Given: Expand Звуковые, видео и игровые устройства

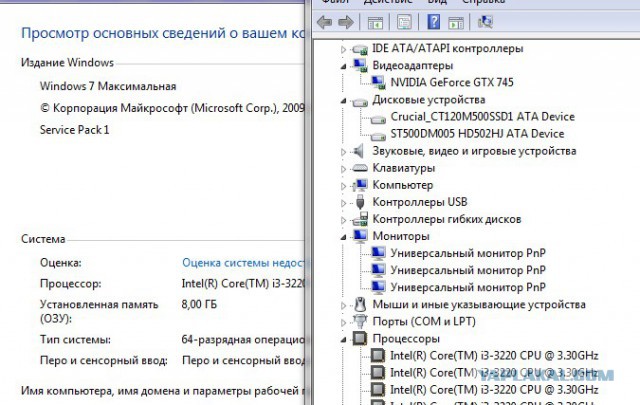Looking at the screenshot, I should point(343,152).
